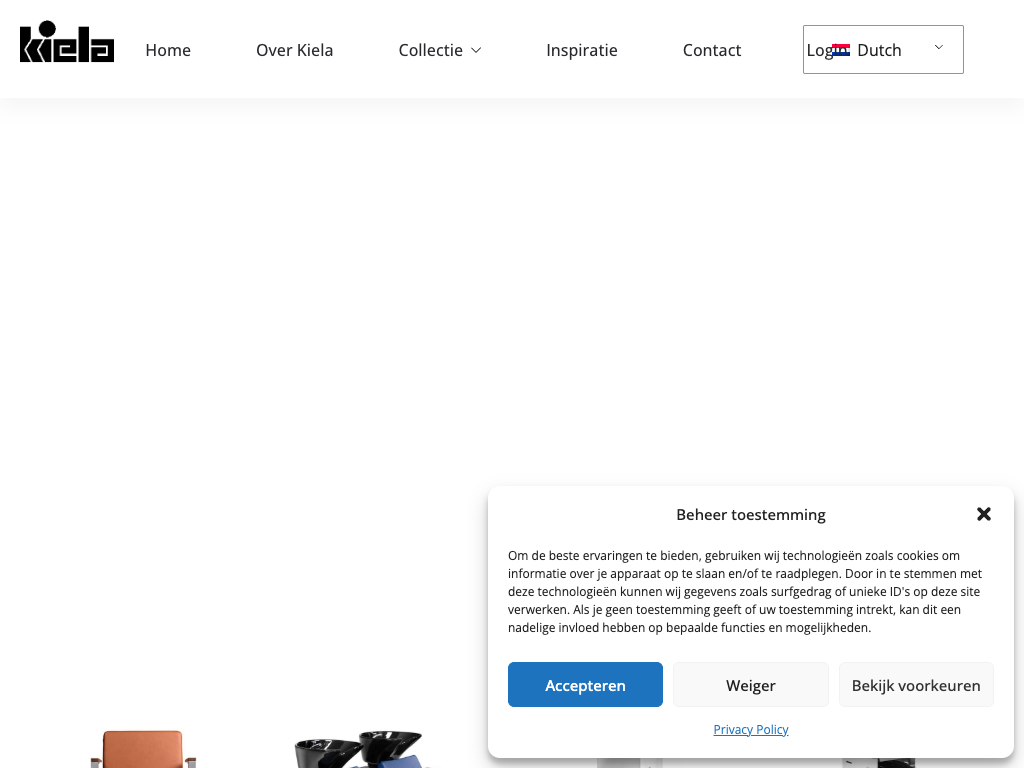1024x768 pixels.
Task: Select the black wash basin image
Action: 359,750
